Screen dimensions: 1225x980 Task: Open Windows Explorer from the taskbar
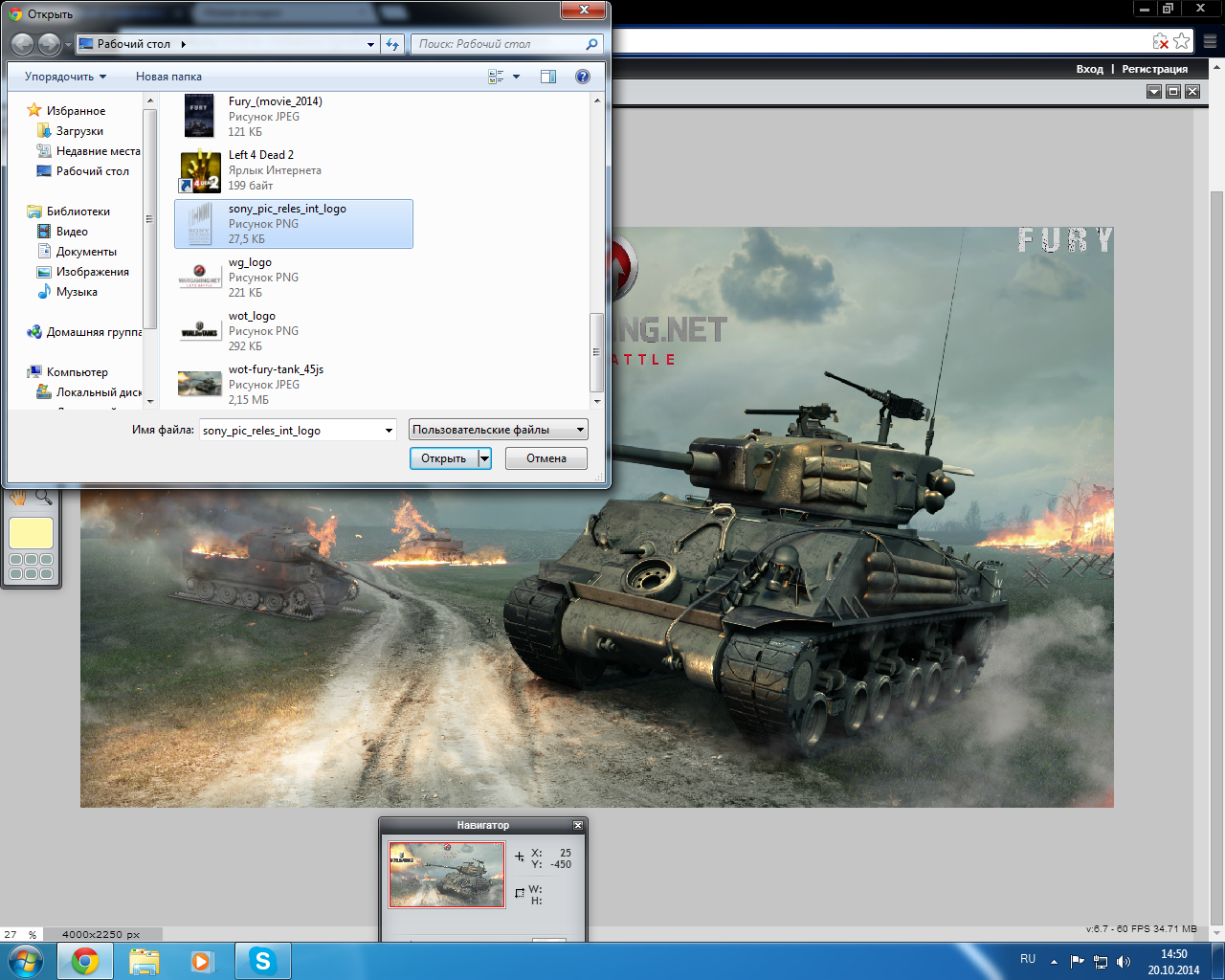pos(145,961)
